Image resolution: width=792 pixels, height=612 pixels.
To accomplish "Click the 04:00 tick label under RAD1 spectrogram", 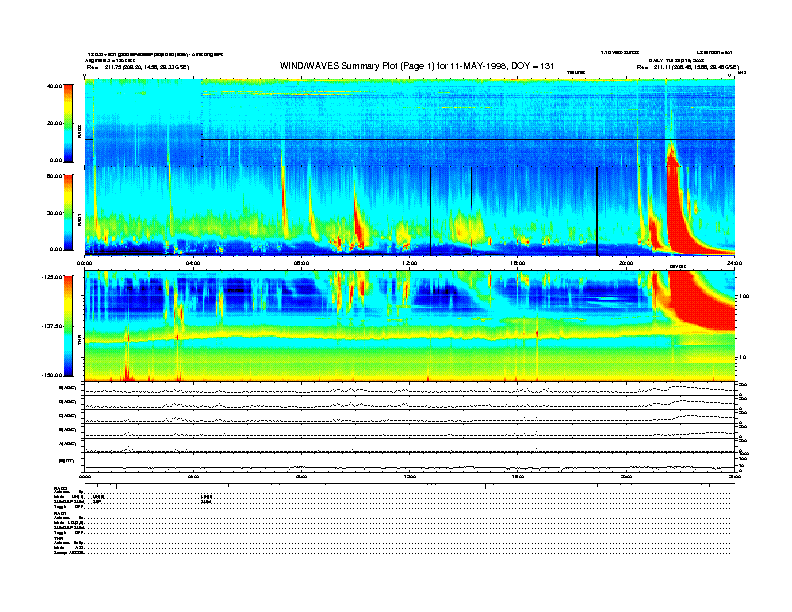I will 193,263.
